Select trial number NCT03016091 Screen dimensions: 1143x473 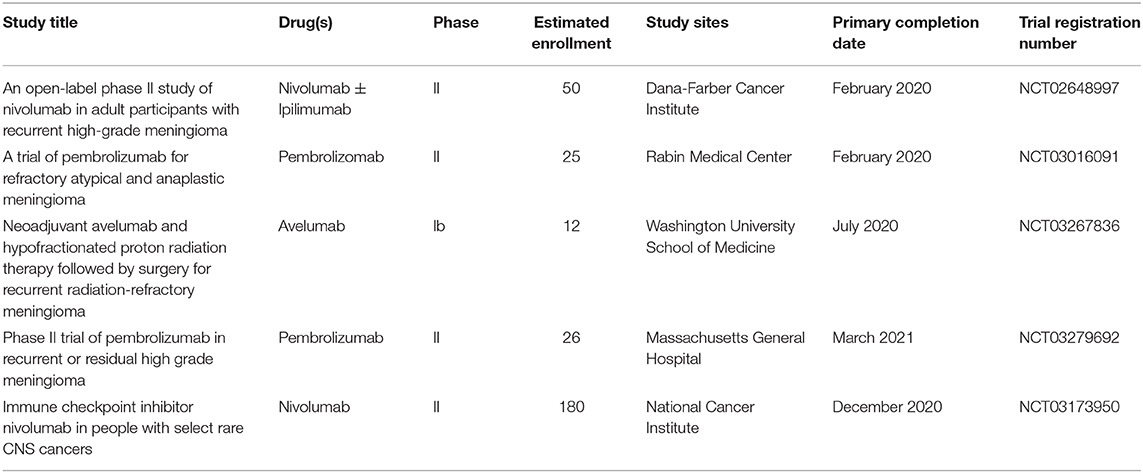coord(1068,157)
